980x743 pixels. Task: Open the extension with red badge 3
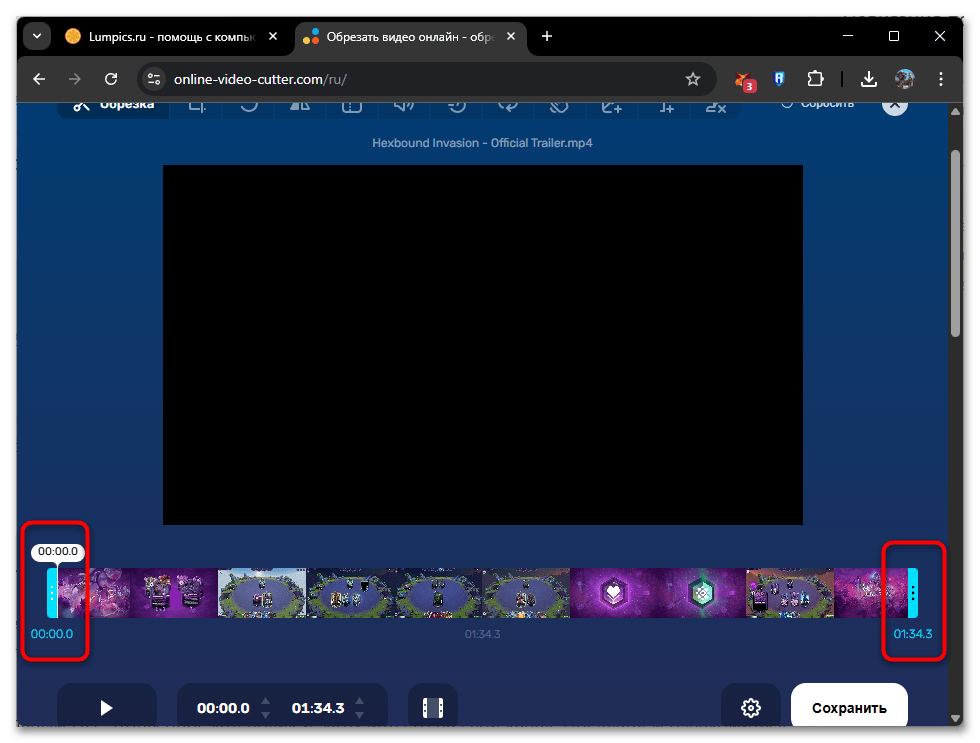pos(744,80)
